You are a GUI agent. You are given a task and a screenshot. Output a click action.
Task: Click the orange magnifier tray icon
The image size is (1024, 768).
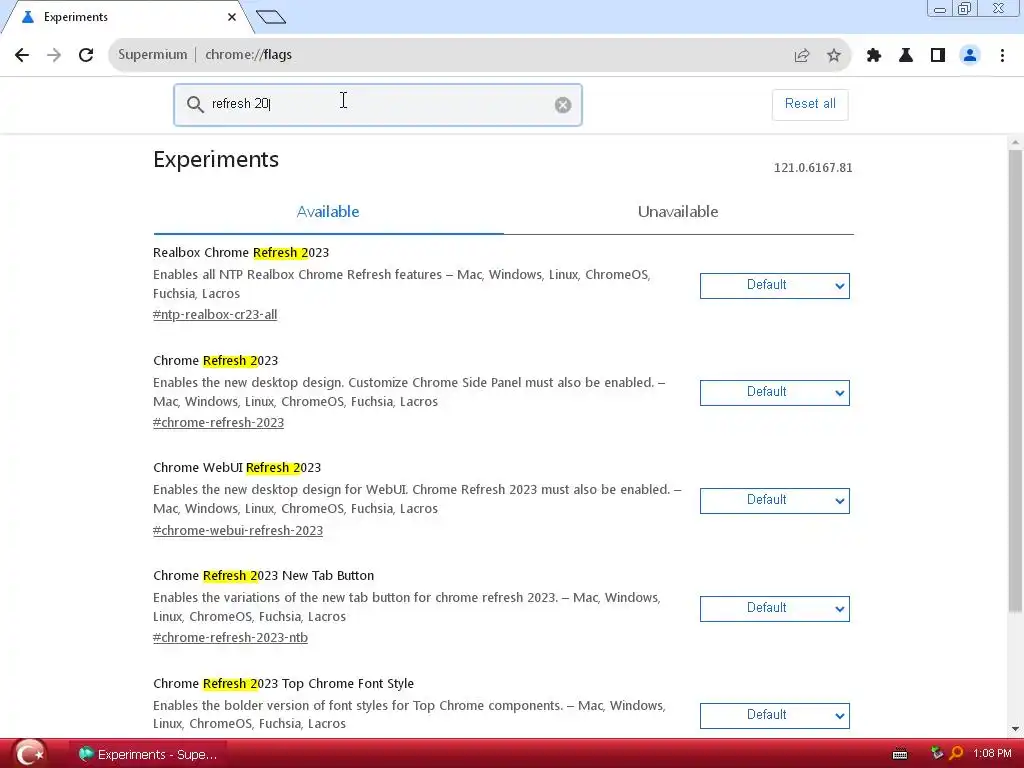pos(956,754)
